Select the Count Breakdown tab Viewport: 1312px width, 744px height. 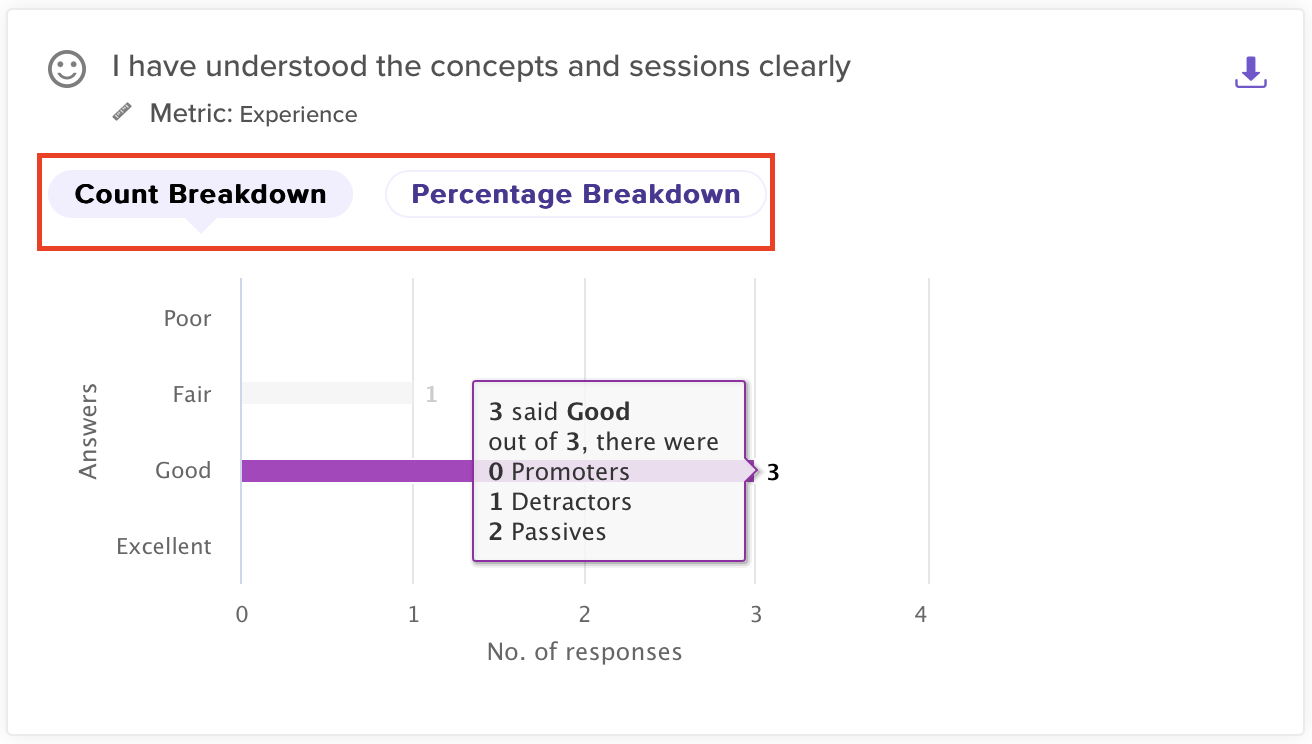pyautogui.click(x=200, y=194)
